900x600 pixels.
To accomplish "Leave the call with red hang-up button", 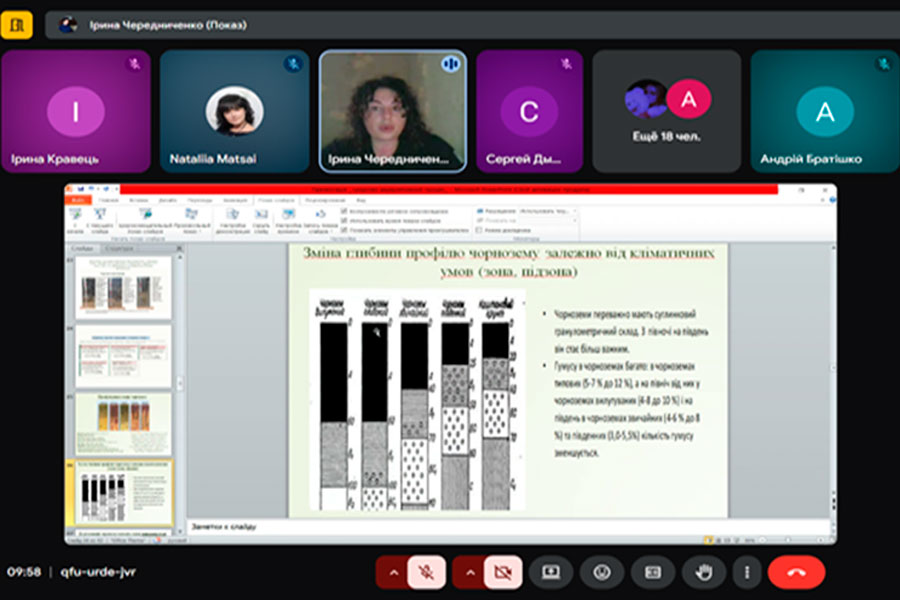I will point(796,572).
